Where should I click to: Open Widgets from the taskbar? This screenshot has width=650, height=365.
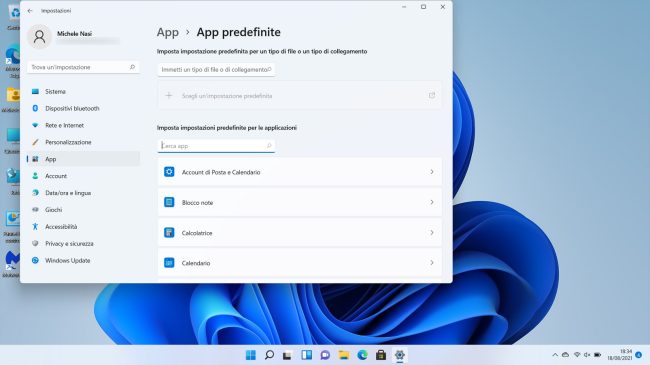tap(306, 355)
